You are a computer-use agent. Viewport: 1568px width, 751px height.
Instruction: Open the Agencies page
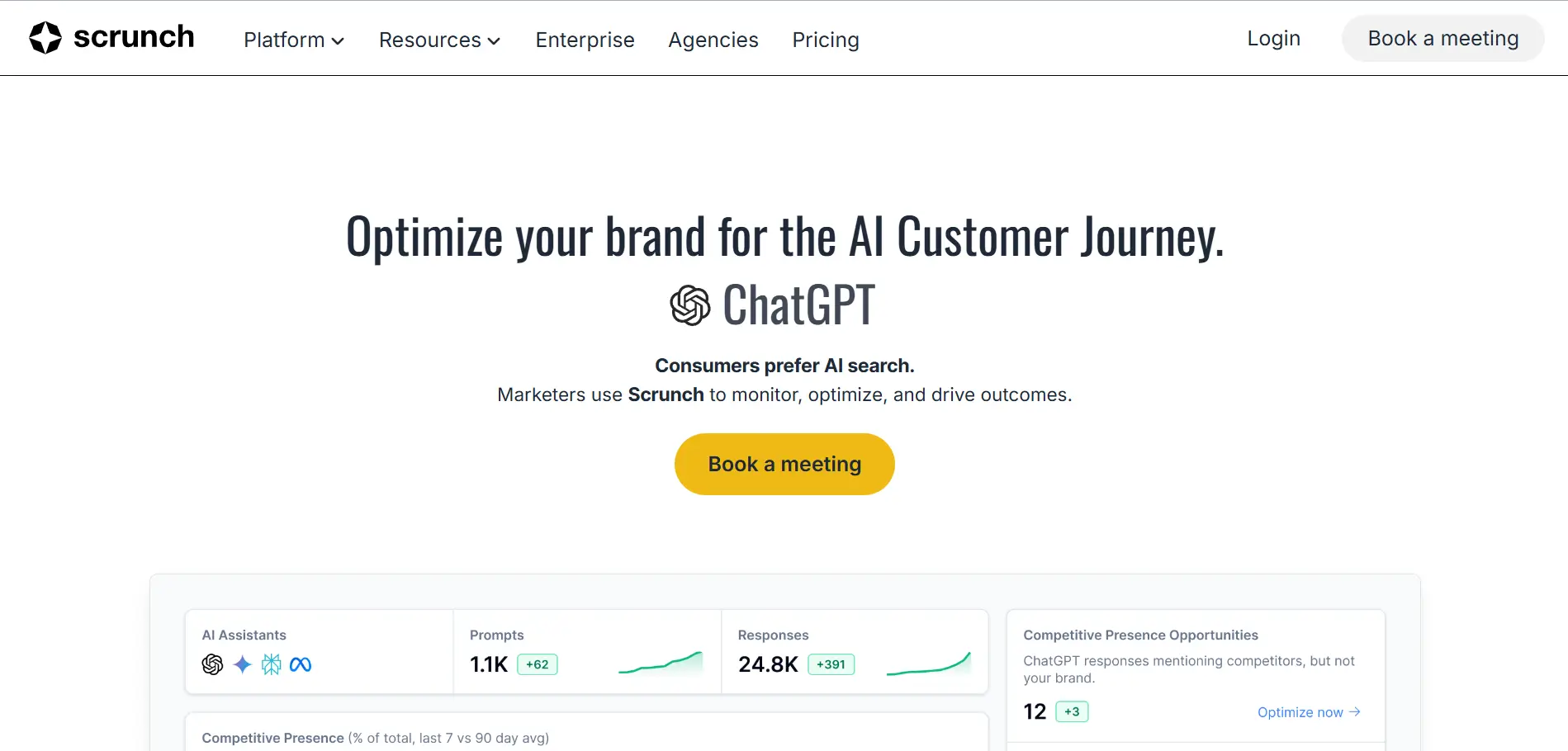(x=713, y=40)
